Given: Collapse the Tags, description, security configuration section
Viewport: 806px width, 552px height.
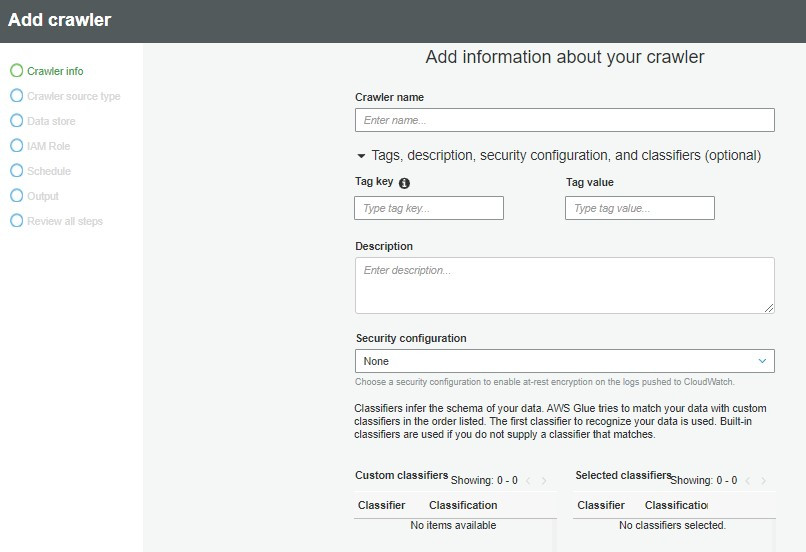Looking at the screenshot, I should pos(362,156).
